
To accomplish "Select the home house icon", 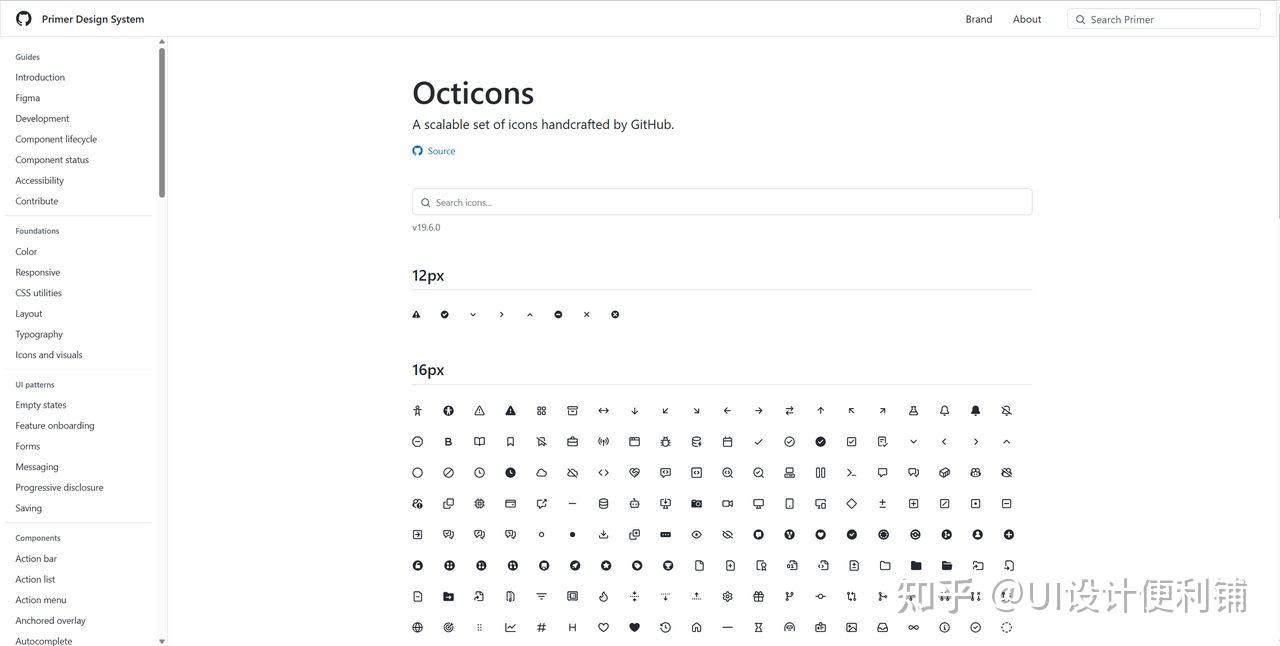I will [x=696, y=628].
